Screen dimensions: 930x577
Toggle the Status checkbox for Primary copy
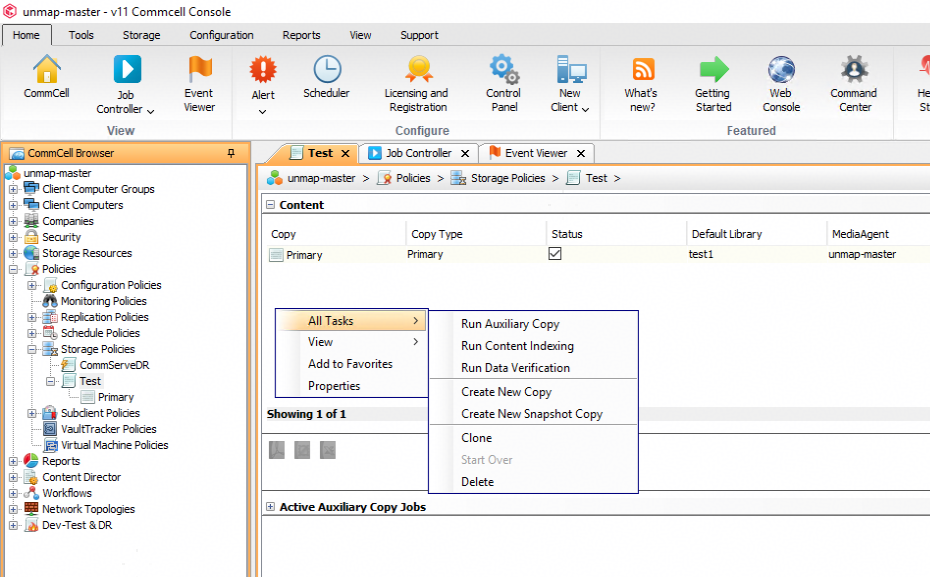(555, 254)
